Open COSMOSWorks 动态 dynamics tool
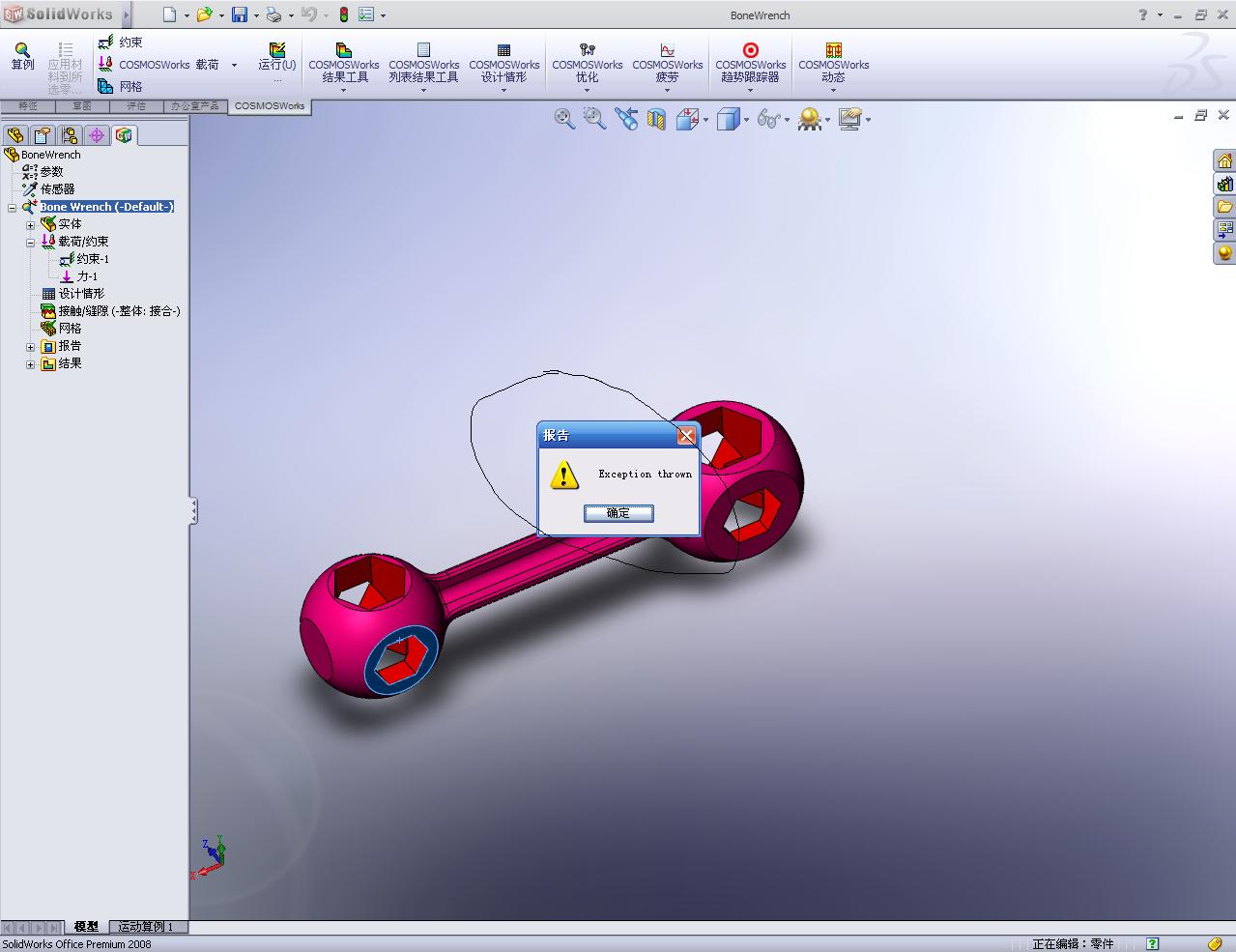The width and height of the screenshot is (1236, 952). tap(834, 64)
